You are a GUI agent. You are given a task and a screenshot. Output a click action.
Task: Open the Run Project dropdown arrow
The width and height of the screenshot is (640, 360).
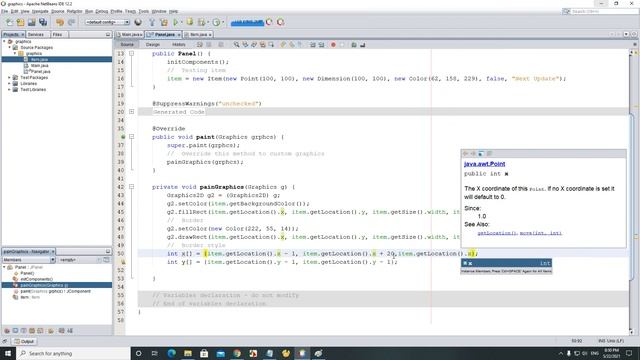(181, 22)
